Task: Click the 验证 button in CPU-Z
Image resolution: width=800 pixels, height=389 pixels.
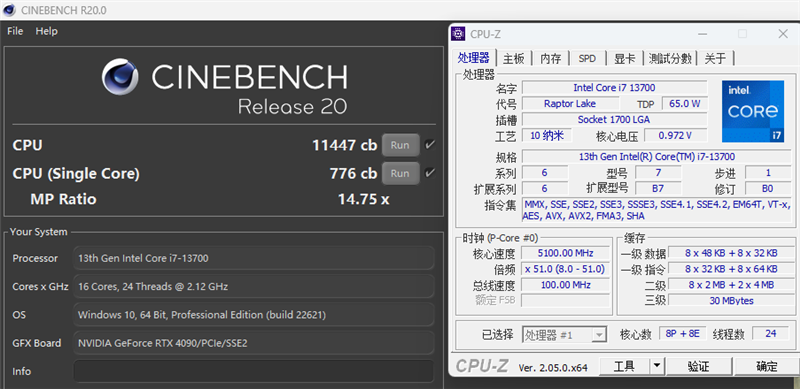Action: [x=698, y=366]
